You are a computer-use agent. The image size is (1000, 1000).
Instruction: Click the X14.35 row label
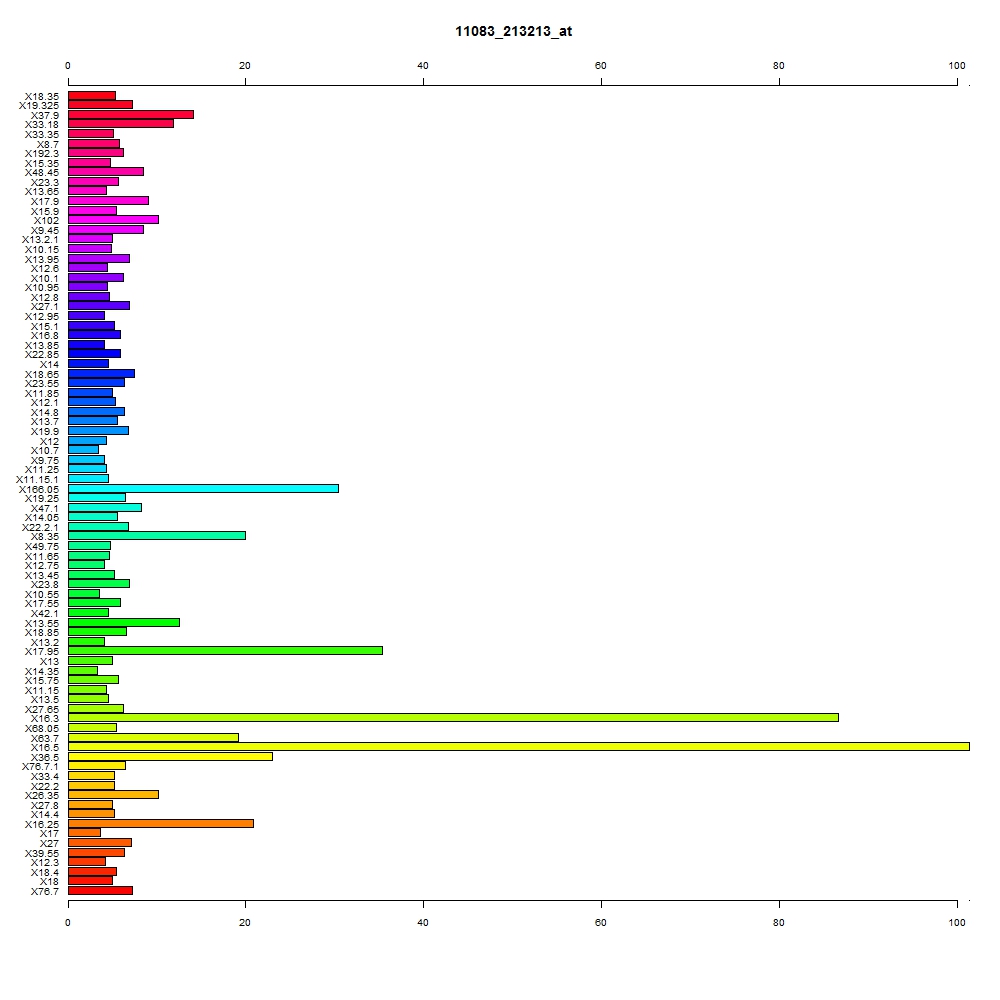[x=42, y=672]
